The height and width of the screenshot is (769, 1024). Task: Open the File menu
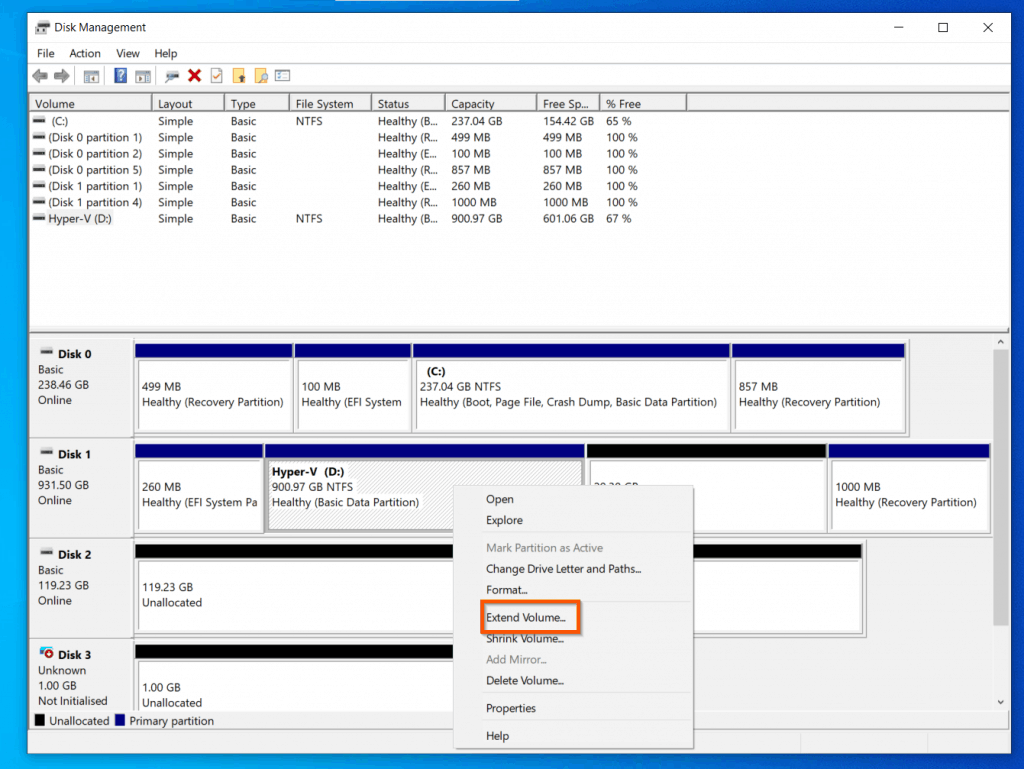point(46,54)
